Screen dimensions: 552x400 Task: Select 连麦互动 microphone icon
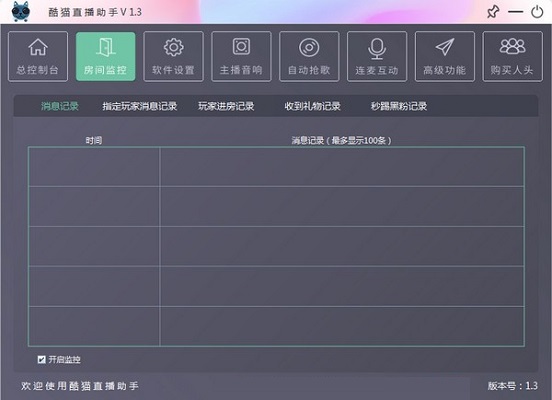pos(377,49)
